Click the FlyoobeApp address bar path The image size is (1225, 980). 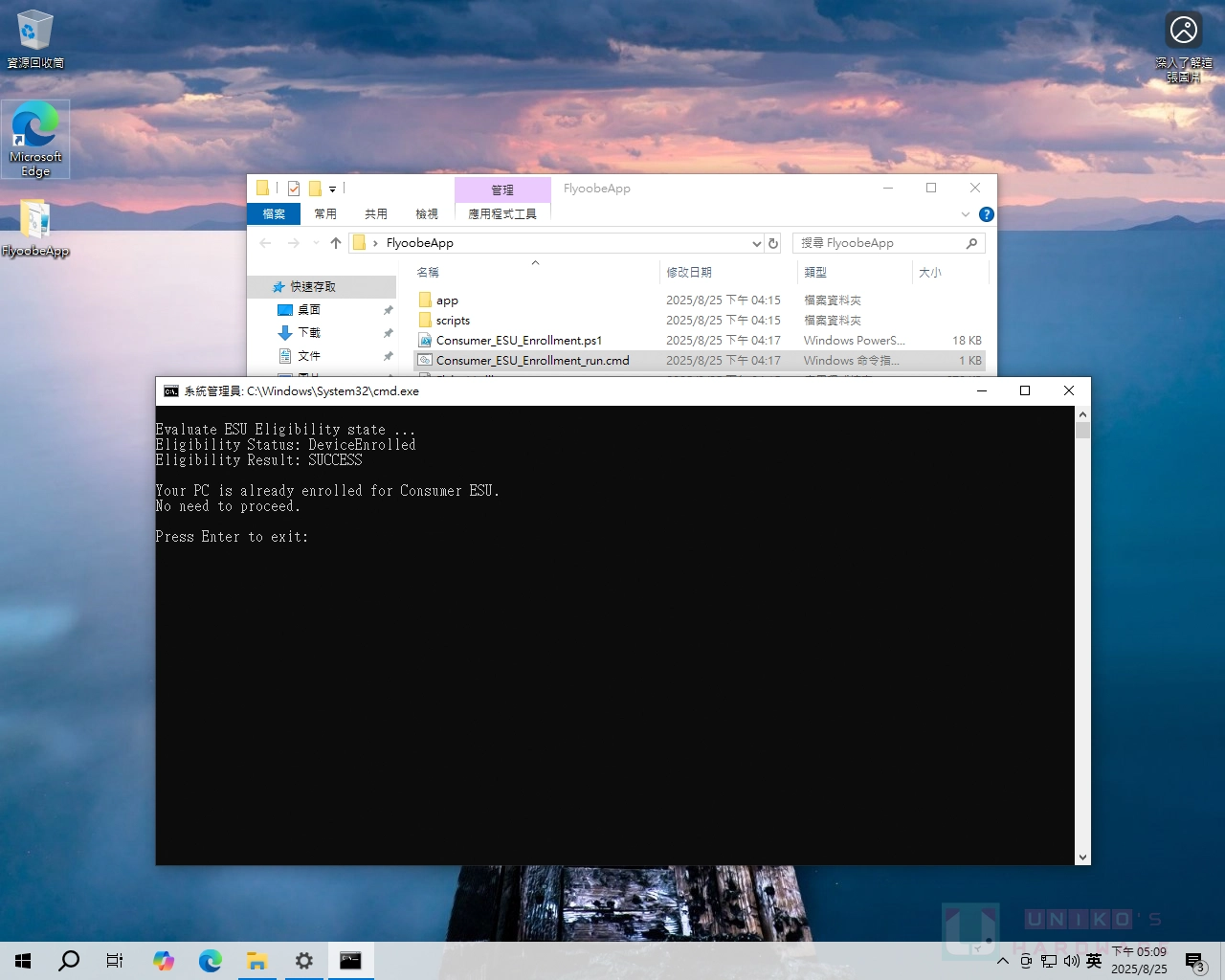[420, 243]
